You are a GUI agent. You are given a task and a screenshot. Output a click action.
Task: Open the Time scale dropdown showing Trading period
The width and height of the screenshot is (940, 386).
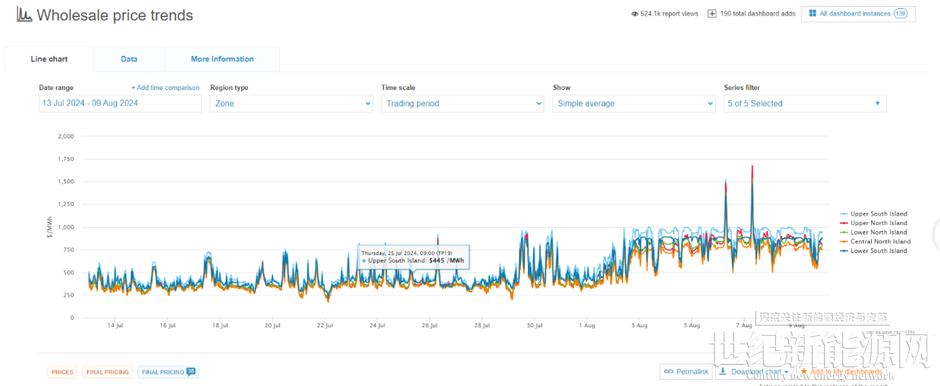pos(463,104)
